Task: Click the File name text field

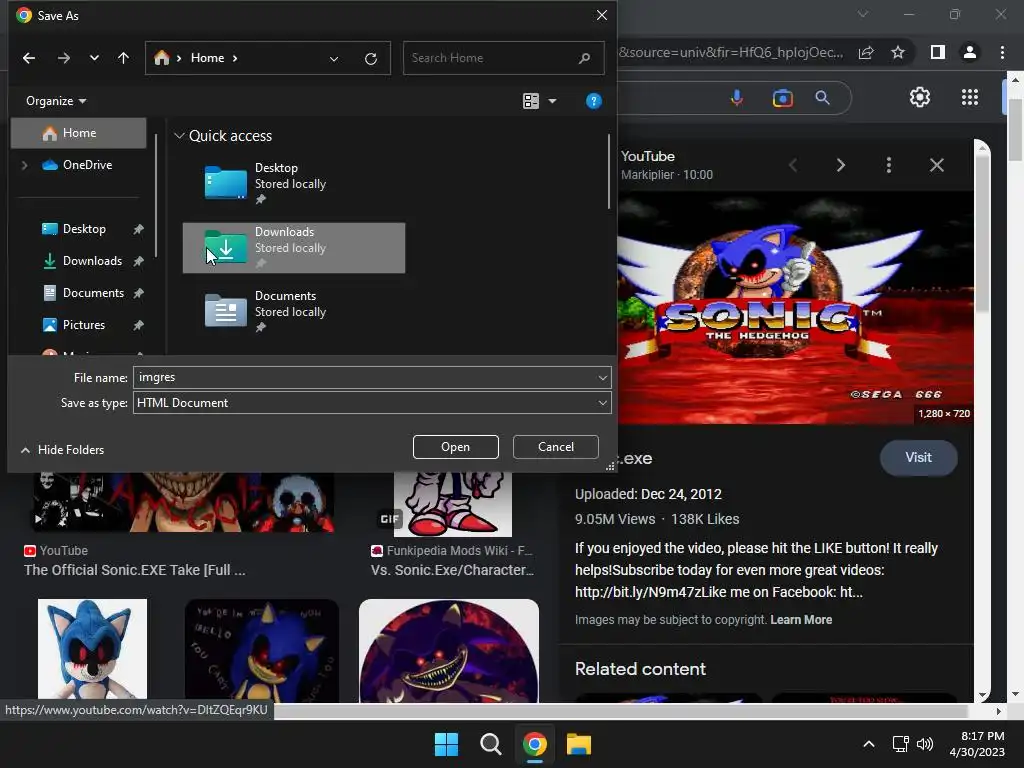Action: coord(364,377)
